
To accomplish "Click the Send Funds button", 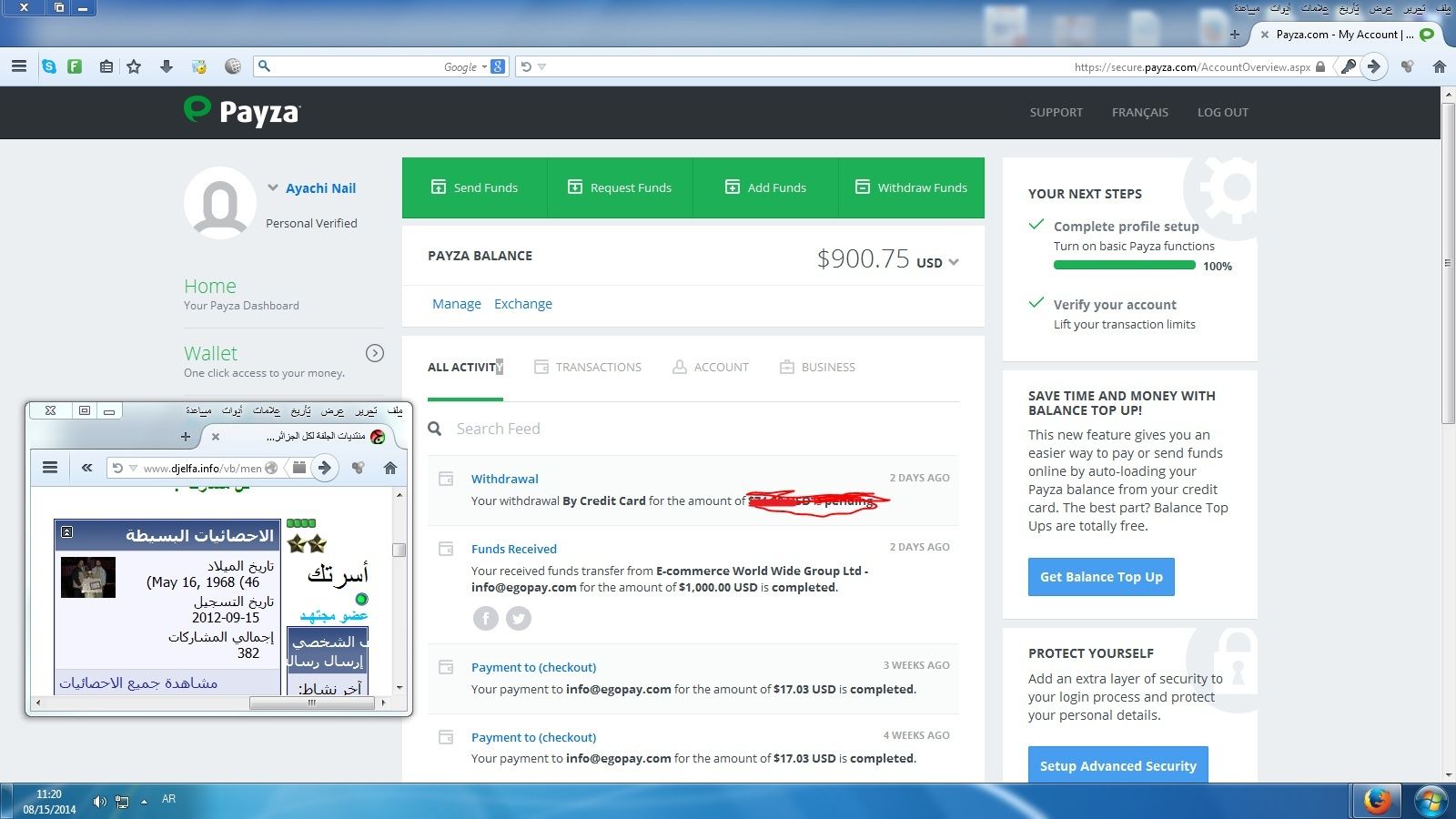I will pyautogui.click(x=474, y=187).
